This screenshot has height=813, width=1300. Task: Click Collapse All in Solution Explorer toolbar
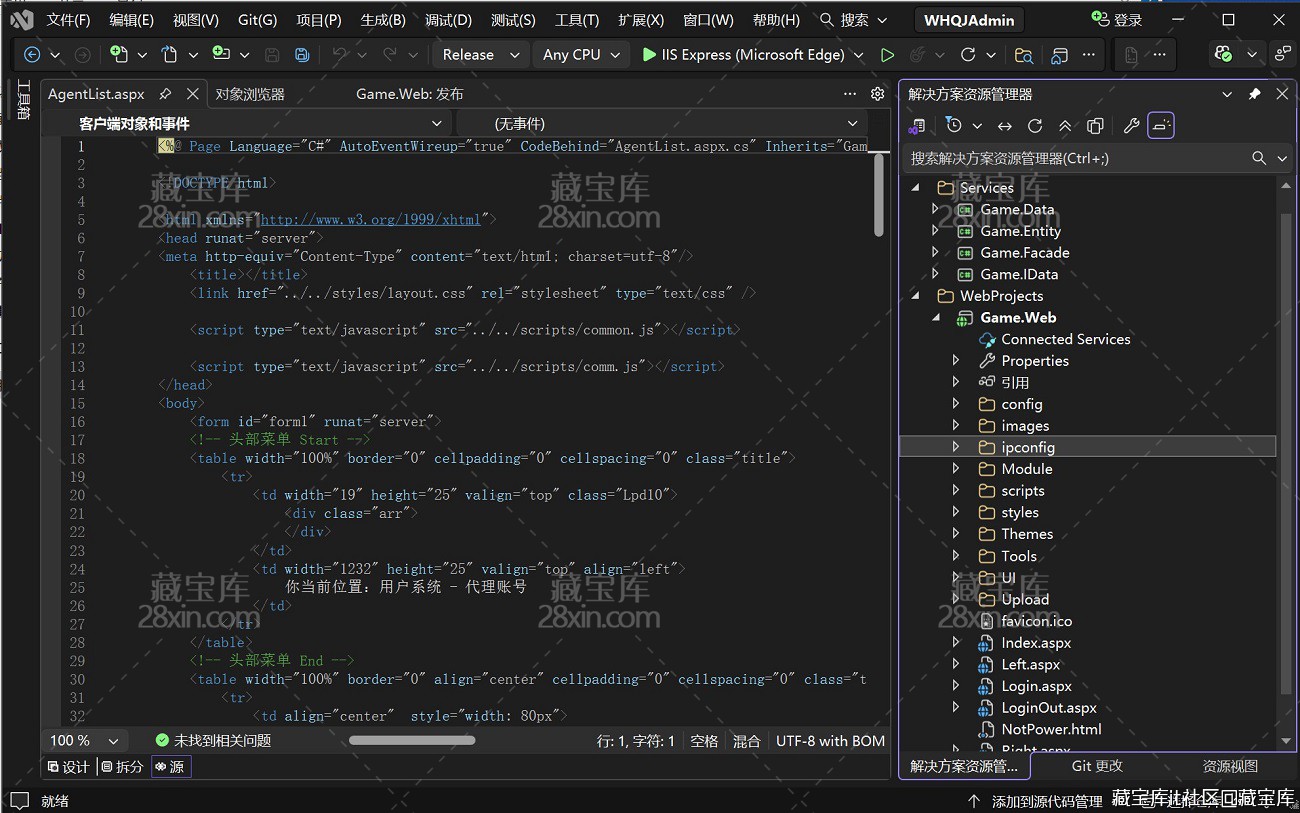point(1065,126)
